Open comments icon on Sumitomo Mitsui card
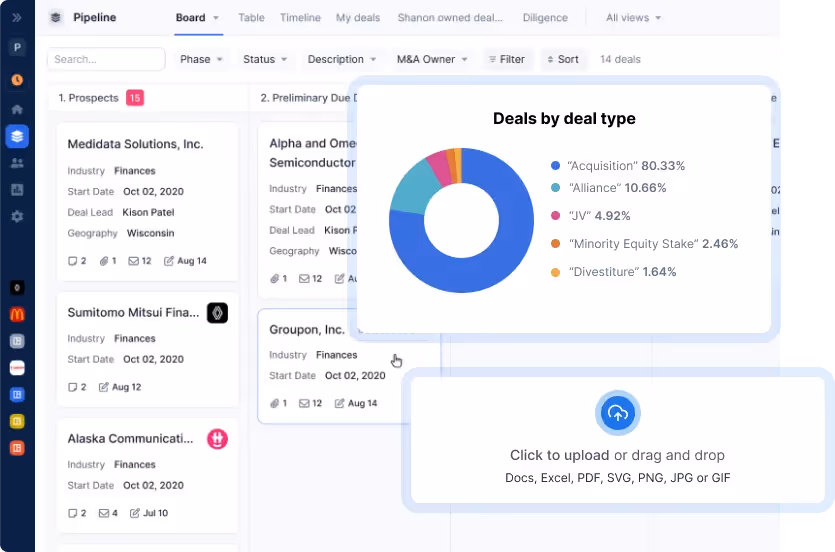835x552 pixels. [x=72, y=387]
